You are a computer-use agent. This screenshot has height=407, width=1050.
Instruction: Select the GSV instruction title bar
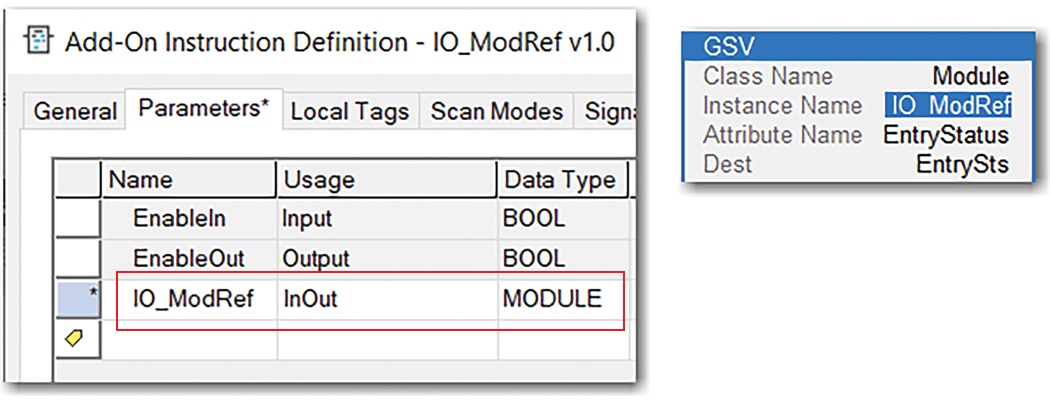pos(856,46)
